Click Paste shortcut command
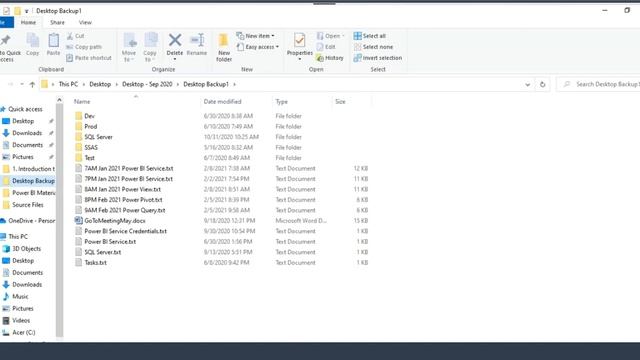Viewport: 640px width, 360px height. [x=89, y=58]
